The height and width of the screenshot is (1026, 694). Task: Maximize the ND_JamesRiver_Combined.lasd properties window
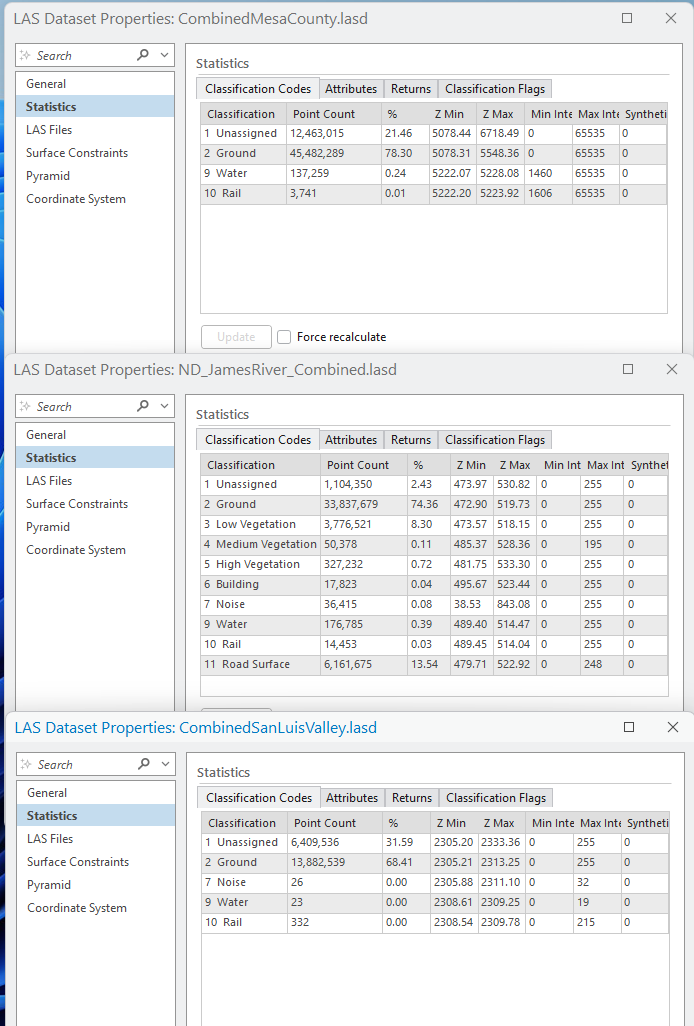(x=627, y=369)
